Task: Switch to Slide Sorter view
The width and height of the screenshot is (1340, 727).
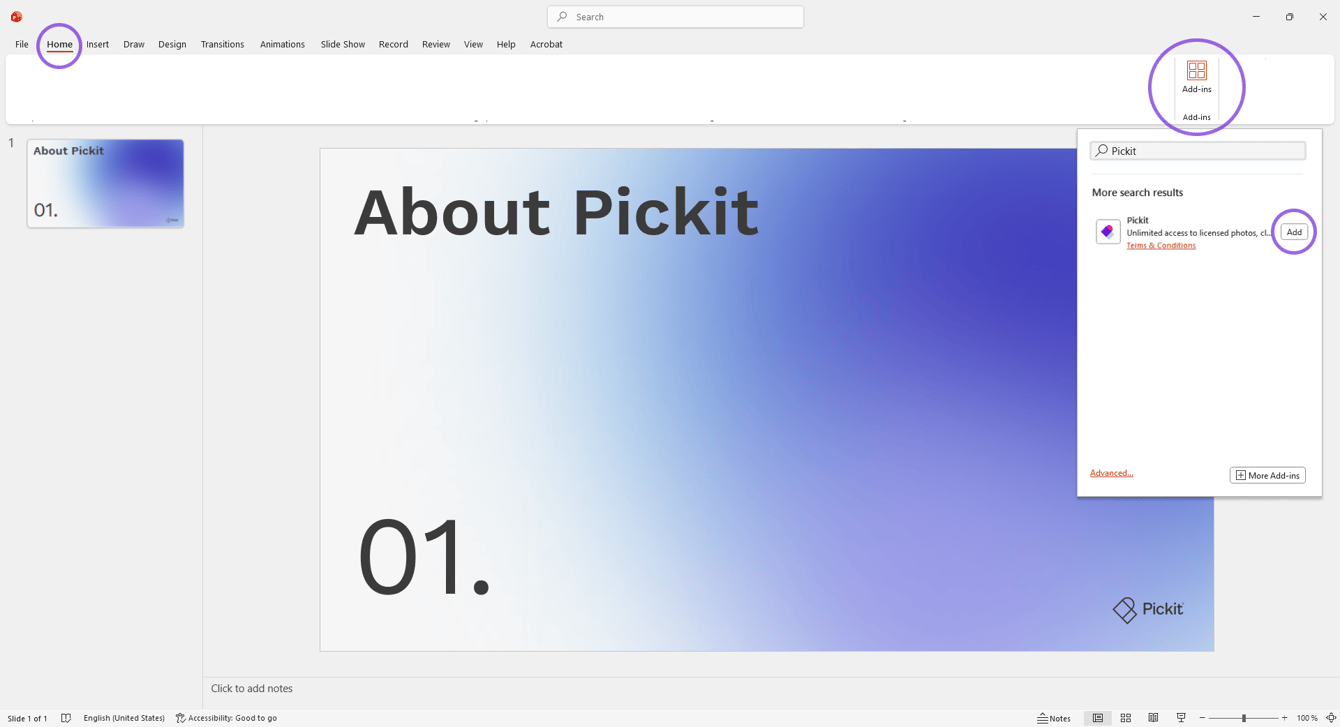Action: coord(1125,717)
